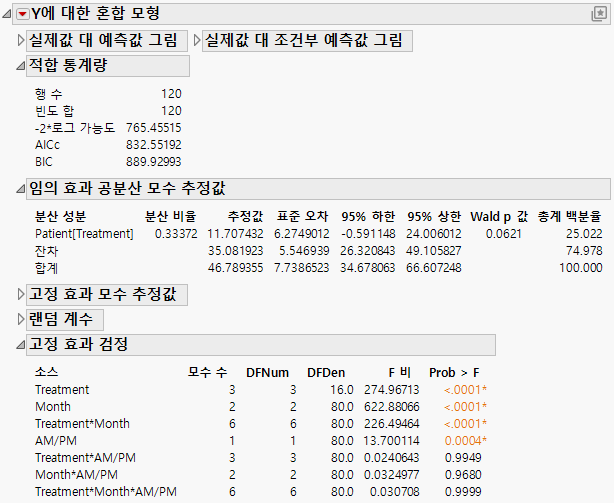Expand the 실제값 대 조건부 예측값 그림 section
614x503 pixels.
click(197, 40)
